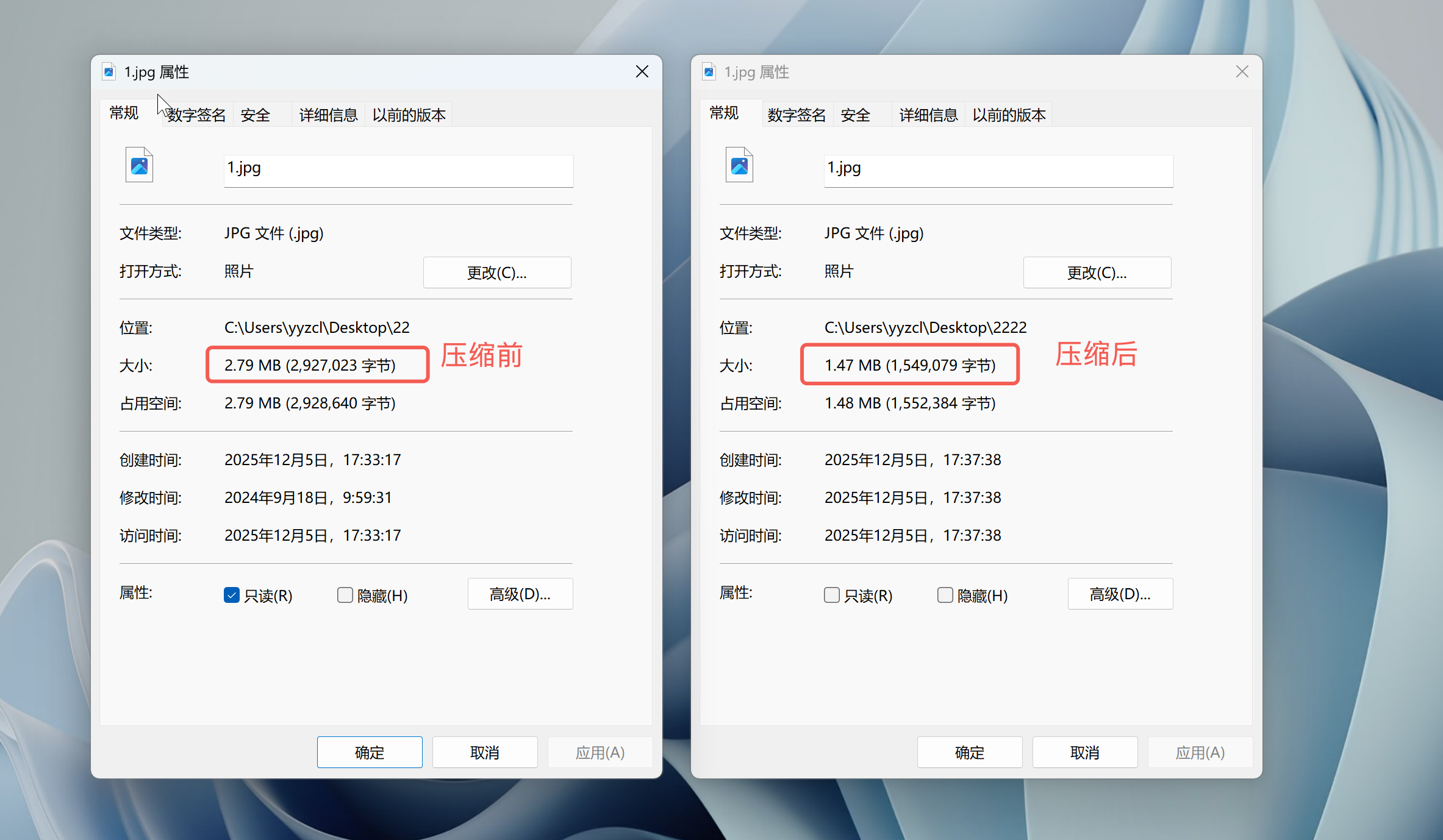Click the JPG file icon in right dialog
1443x840 pixels.
click(x=739, y=165)
